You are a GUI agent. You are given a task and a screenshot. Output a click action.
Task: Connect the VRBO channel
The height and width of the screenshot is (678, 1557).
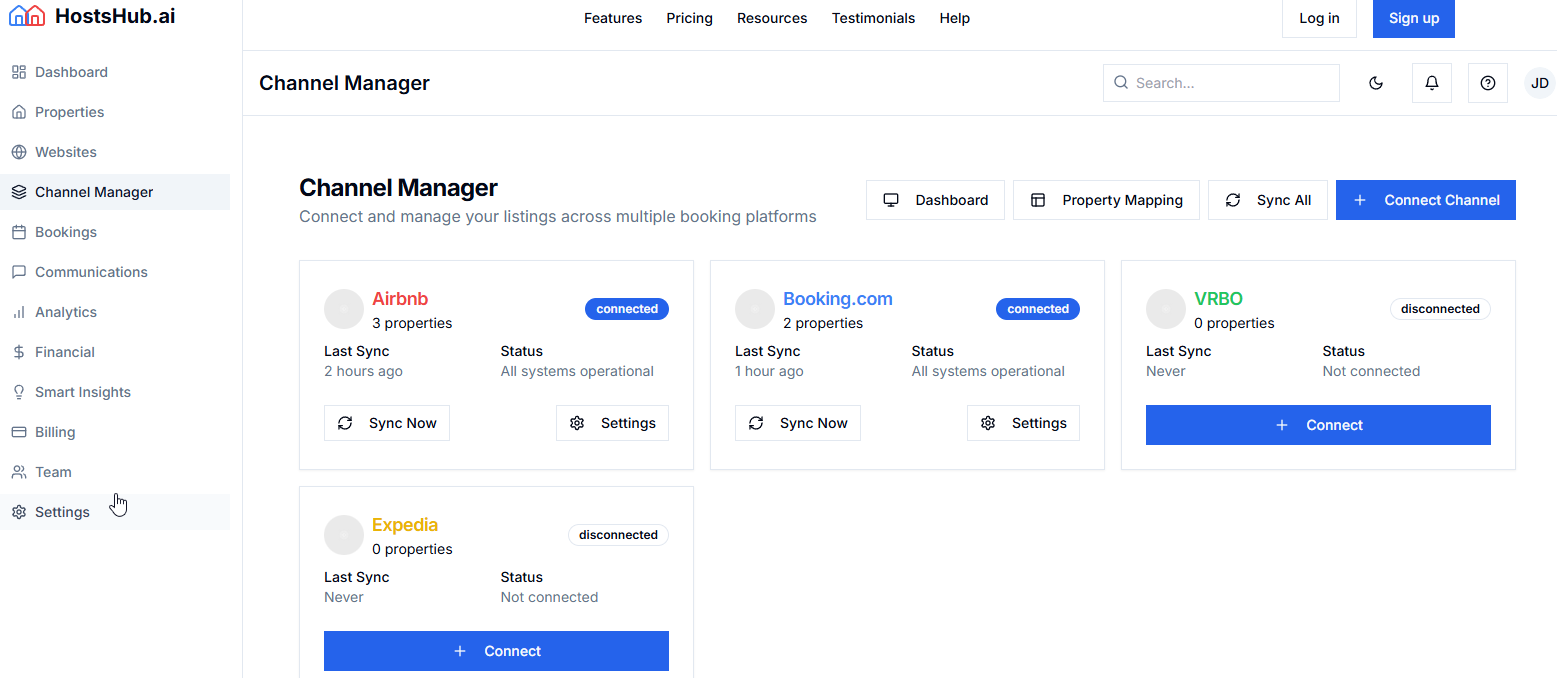click(1318, 424)
